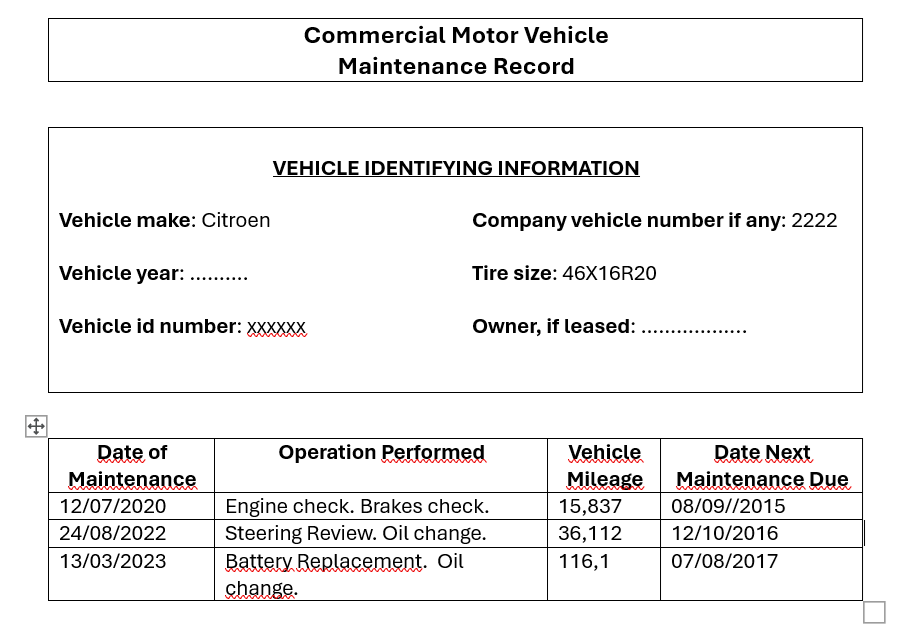Click the 'Steering Review. Oil change.' cell
This screenshot has width=904, height=636.
coord(355,533)
